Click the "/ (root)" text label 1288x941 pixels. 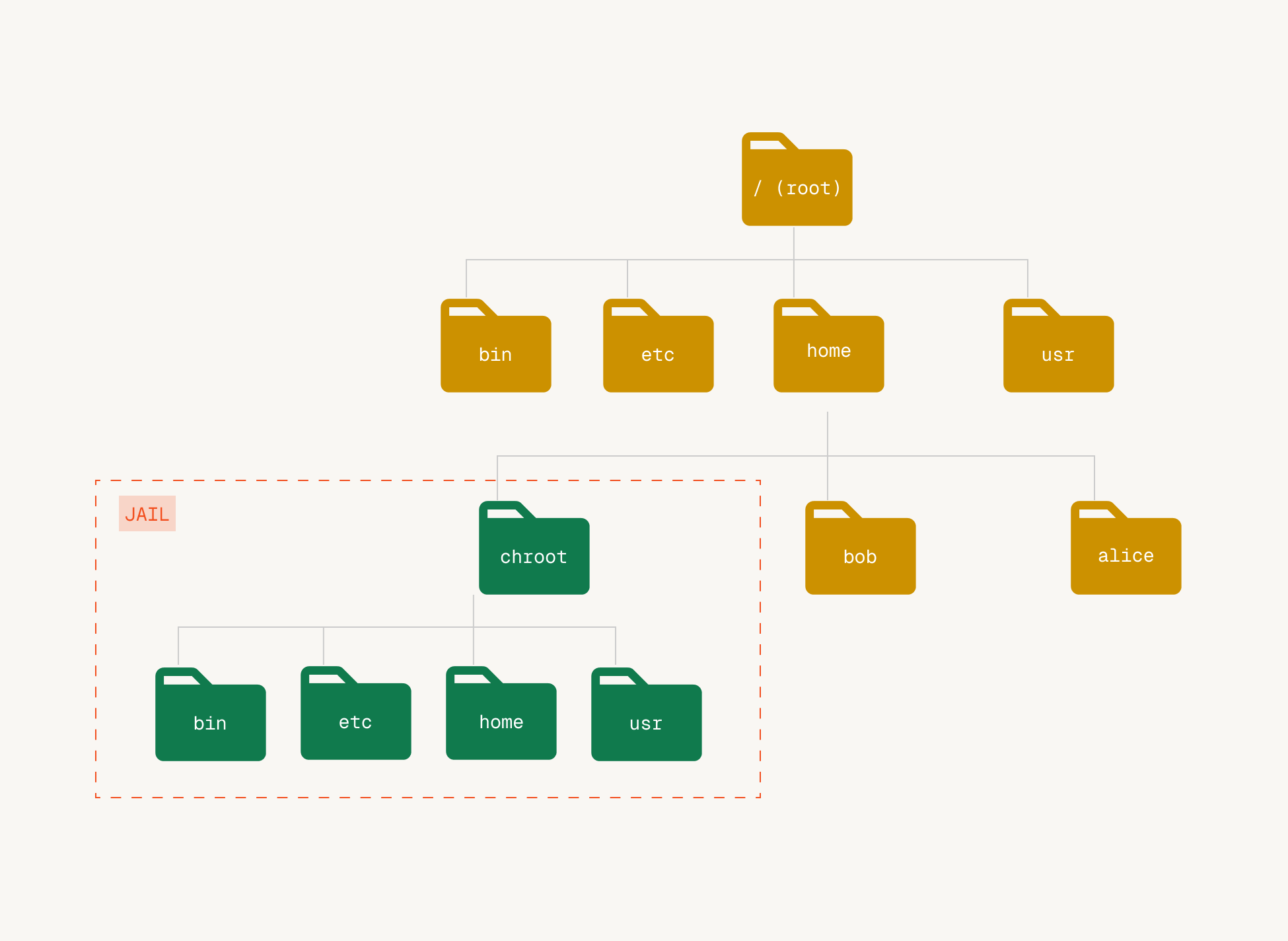(x=797, y=188)
